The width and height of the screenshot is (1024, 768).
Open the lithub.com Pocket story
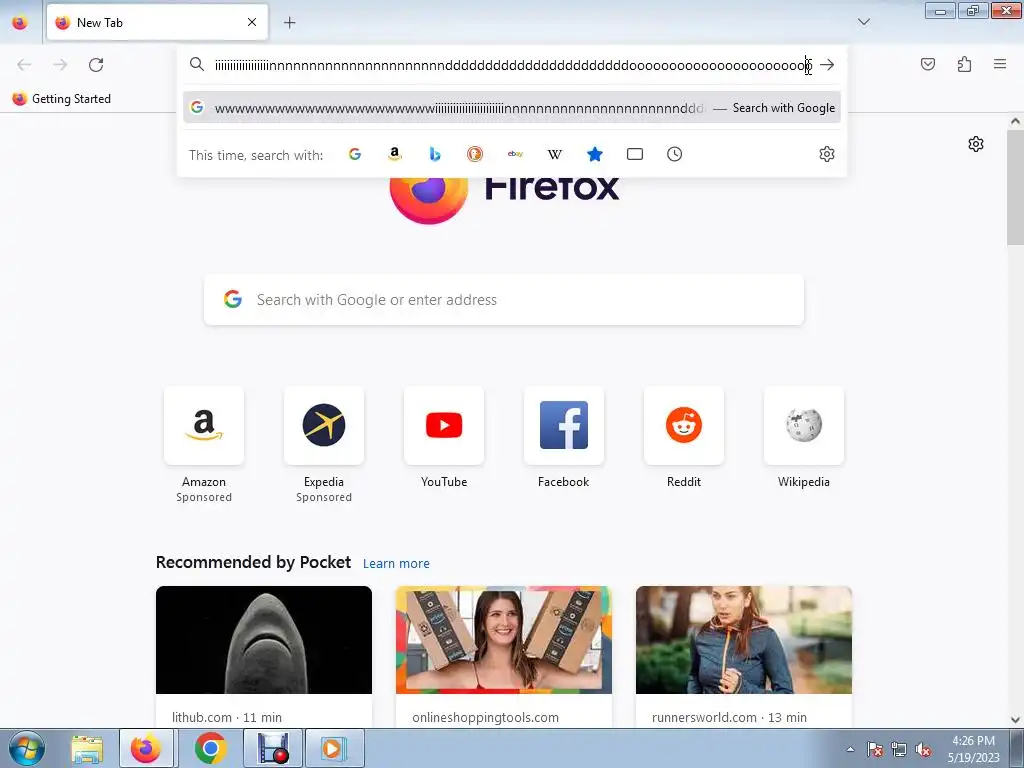(264, 656)
